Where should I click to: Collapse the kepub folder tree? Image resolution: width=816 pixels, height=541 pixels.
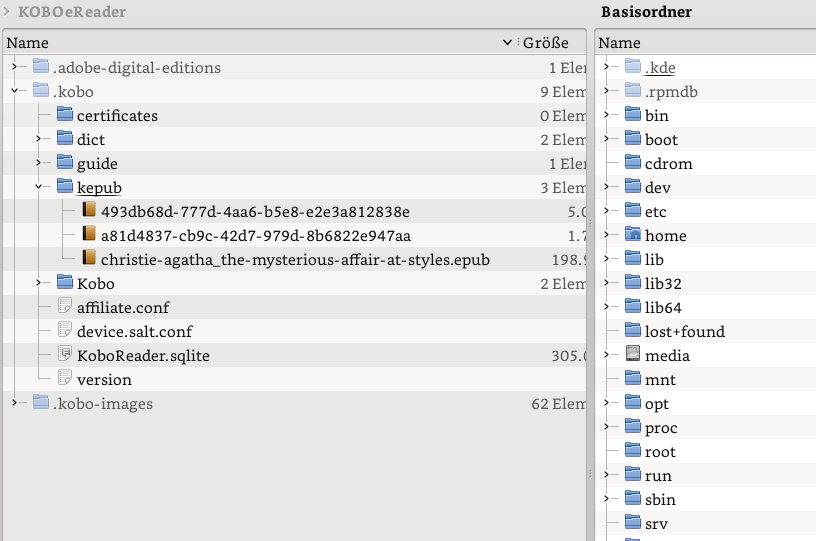38,187
